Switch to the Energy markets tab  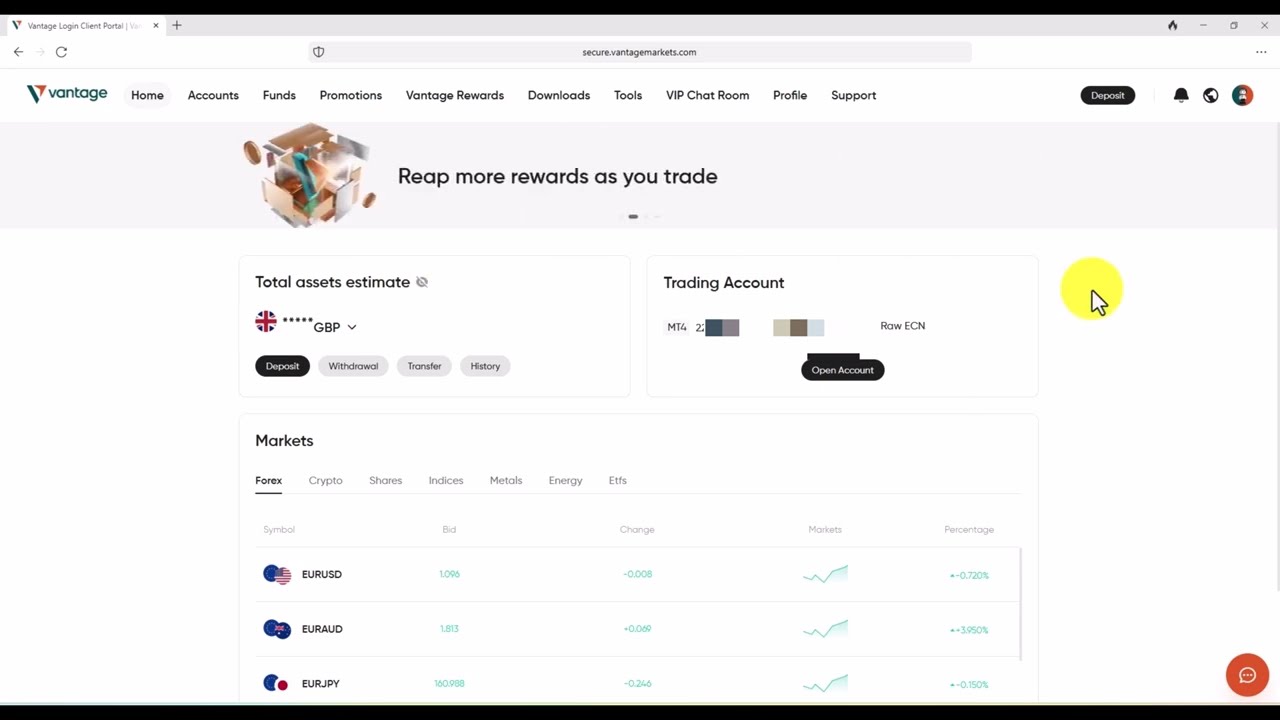click(x=565, y=481)
